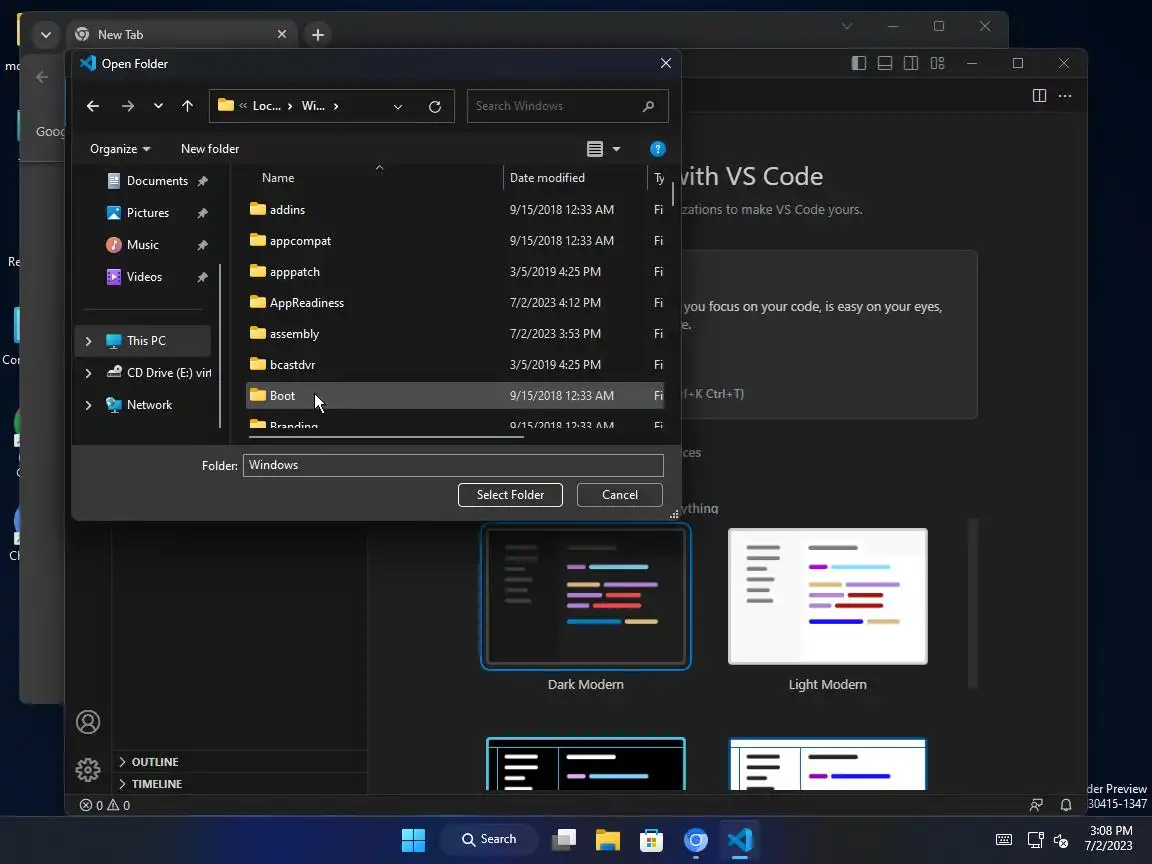Cancel the Open Folder dialog
The height and width of the screenshot is (864, 1152).
click(619, 494)
